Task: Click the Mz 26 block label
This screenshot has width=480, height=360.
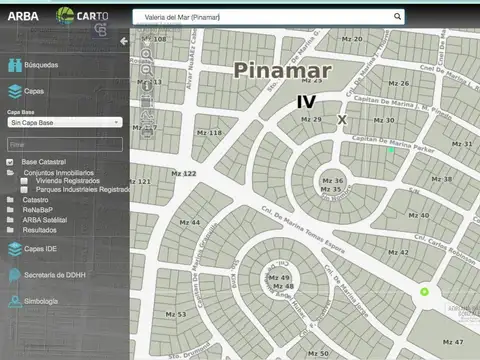Action: click(x=399, y=83)
